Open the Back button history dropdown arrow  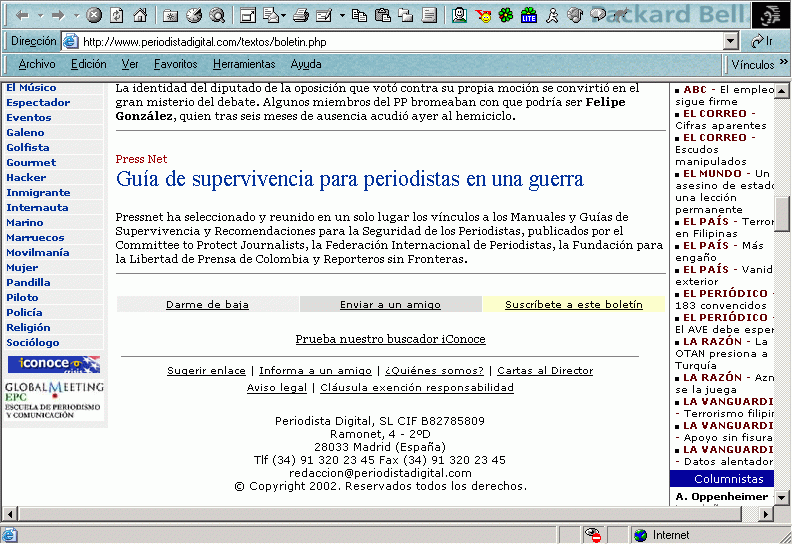pyautogui.click(x=40, y=16)
